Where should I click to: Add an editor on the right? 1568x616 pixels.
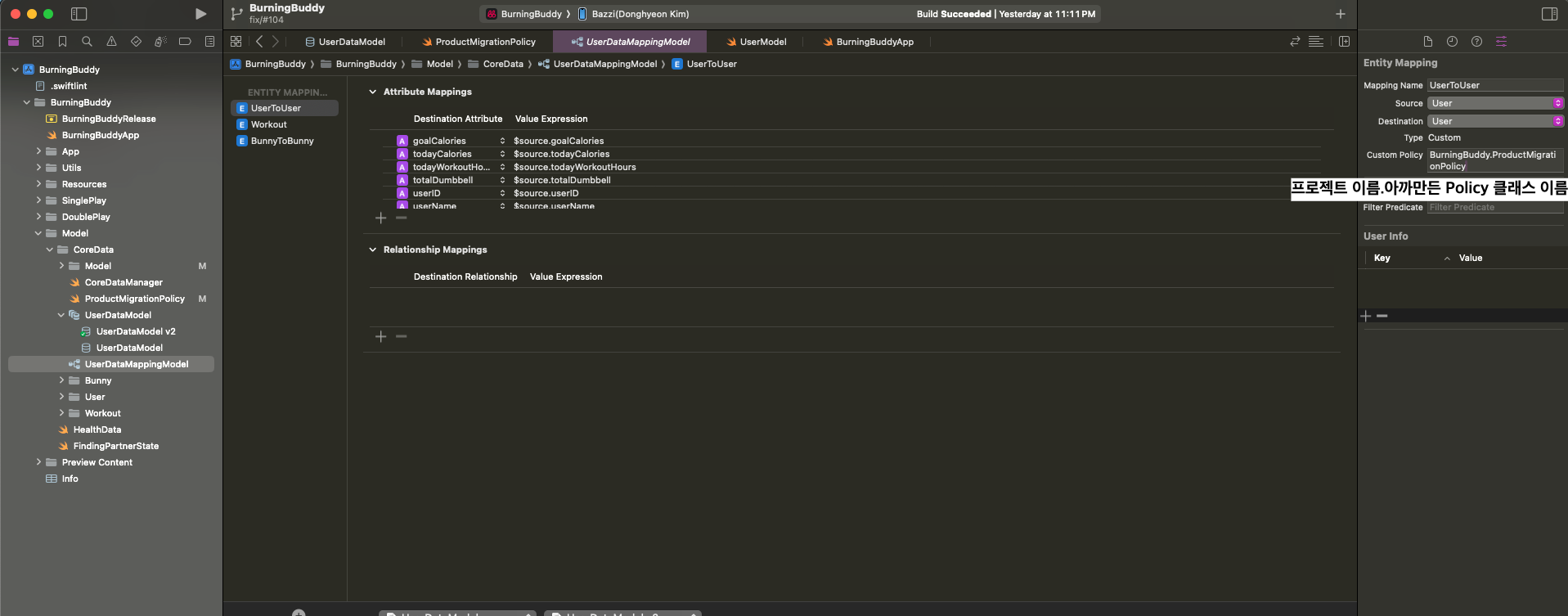(x=1344, y=42)
